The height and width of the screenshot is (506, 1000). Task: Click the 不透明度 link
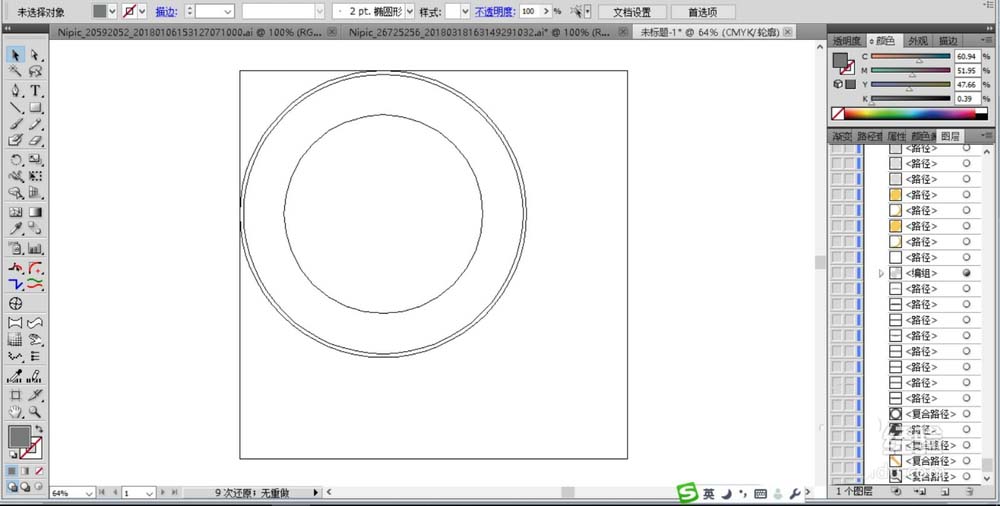[495, 12]
